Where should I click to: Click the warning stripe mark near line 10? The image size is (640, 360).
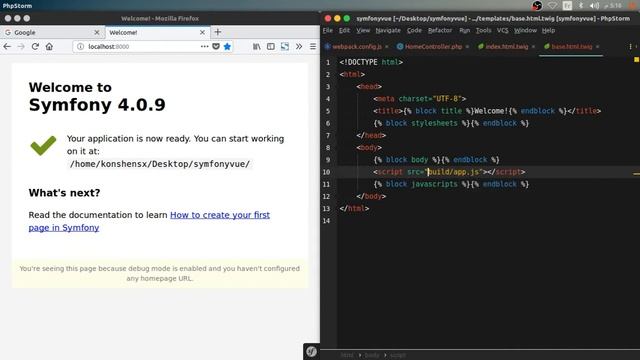tap(636, 174)
